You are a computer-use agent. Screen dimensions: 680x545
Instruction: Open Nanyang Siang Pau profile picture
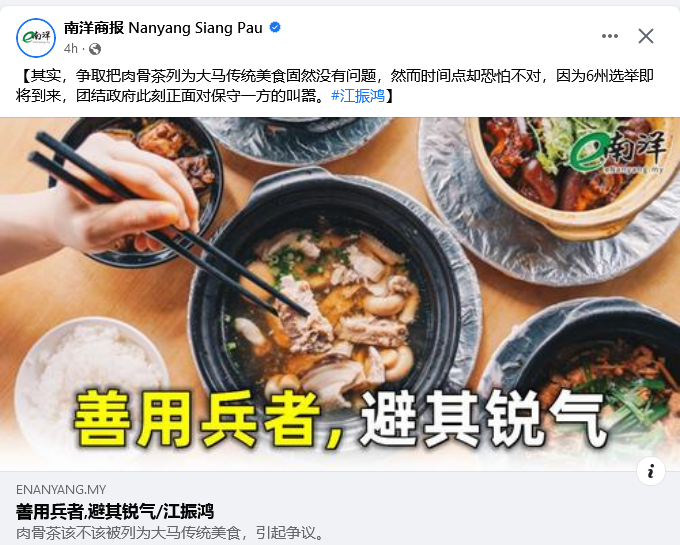pyautogui.click(x=36, y=38)
